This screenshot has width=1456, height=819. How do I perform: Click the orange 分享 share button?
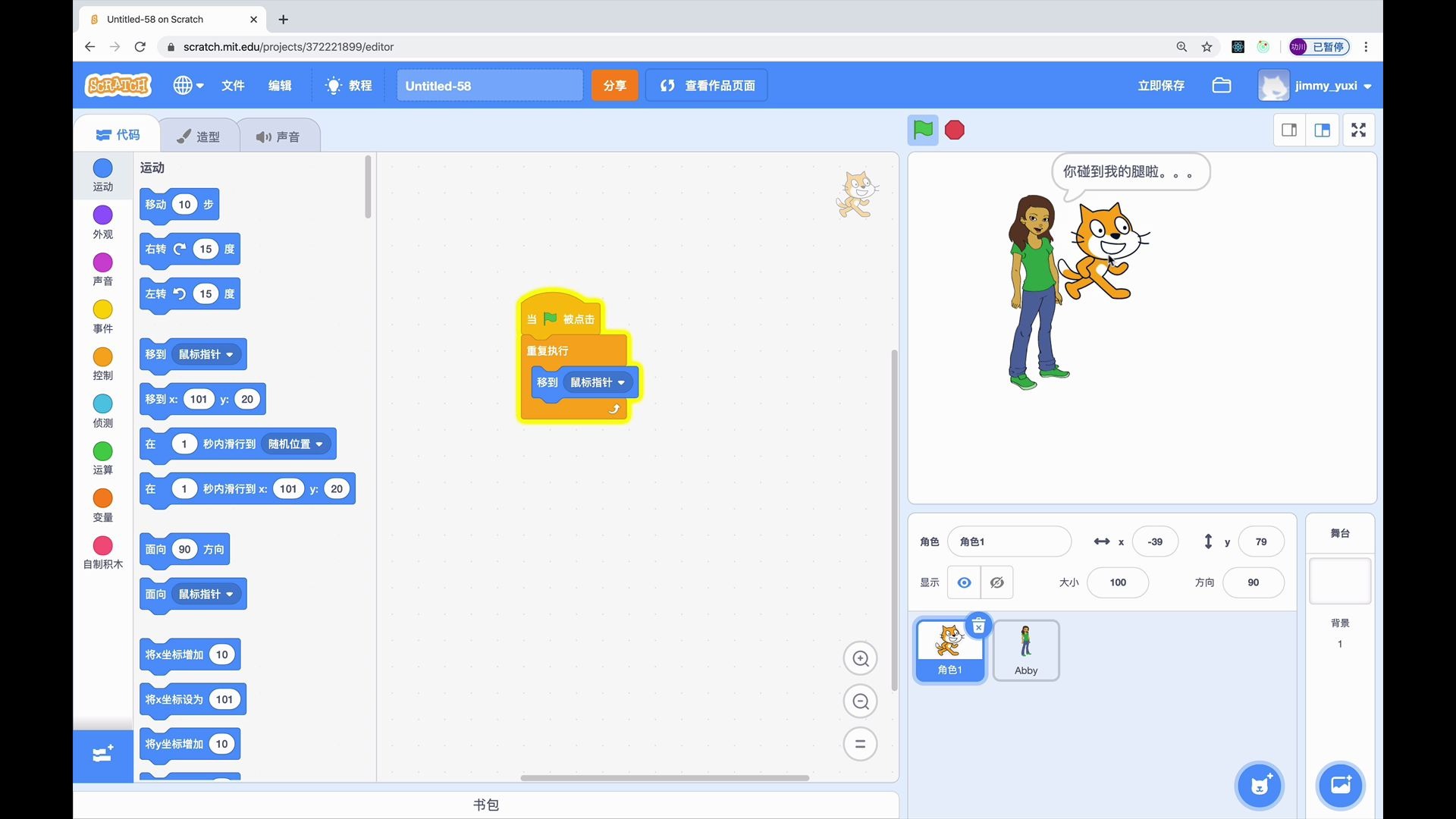point(614,86)
